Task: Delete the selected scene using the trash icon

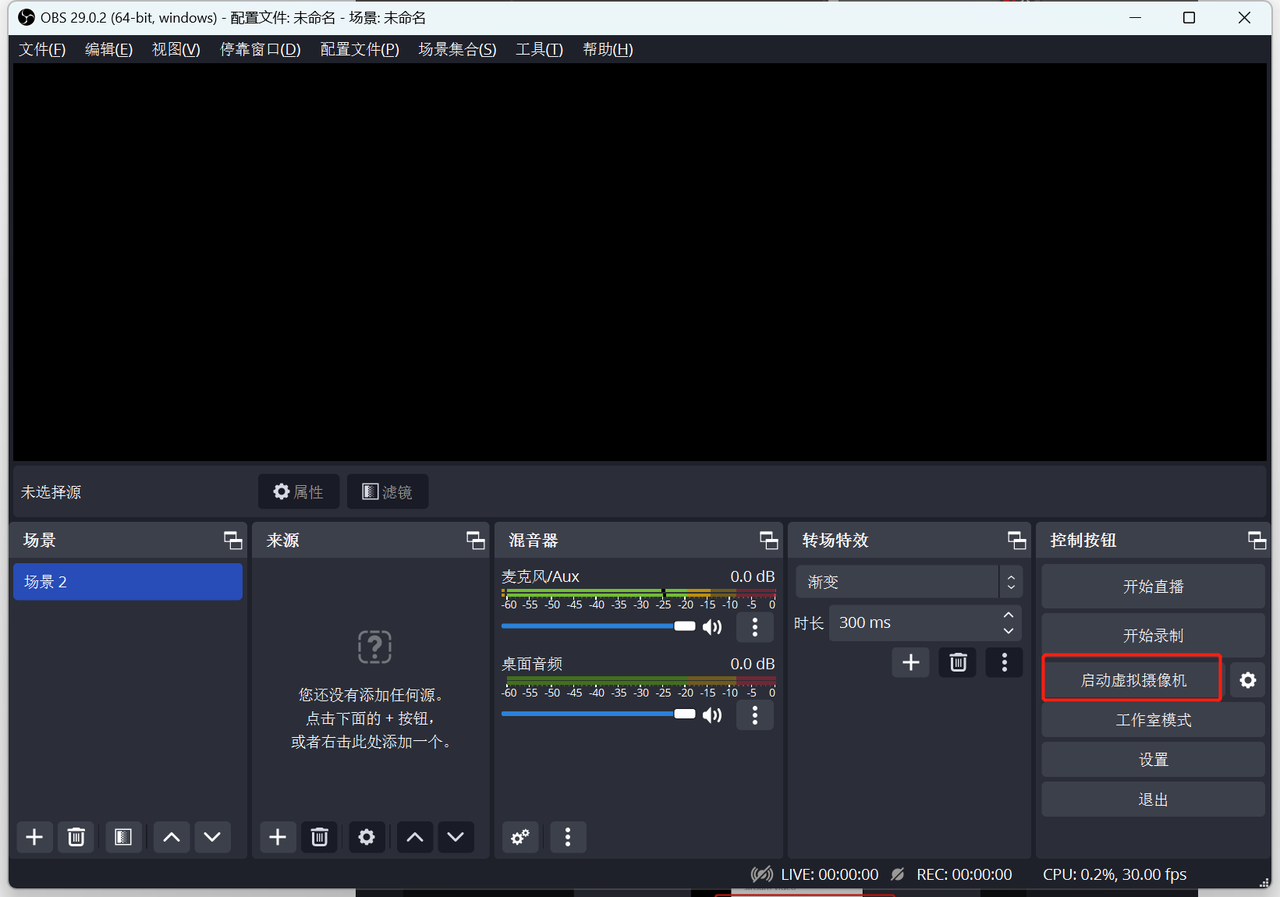Action: 76,837
